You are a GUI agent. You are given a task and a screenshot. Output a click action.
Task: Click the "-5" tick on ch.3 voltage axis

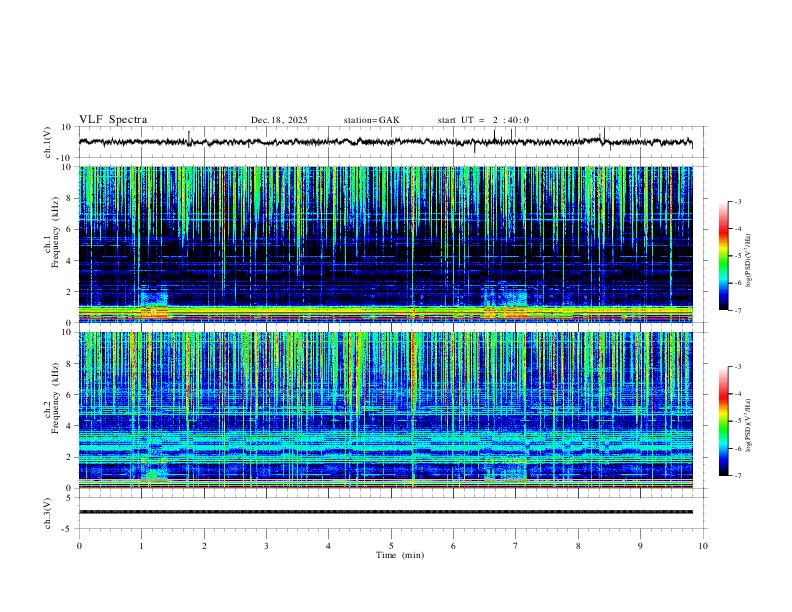68,529
